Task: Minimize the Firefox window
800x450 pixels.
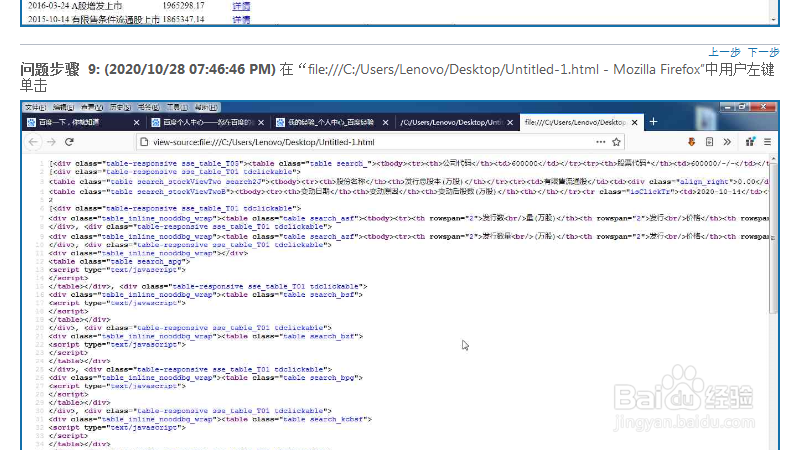Action: coord(728,107)
